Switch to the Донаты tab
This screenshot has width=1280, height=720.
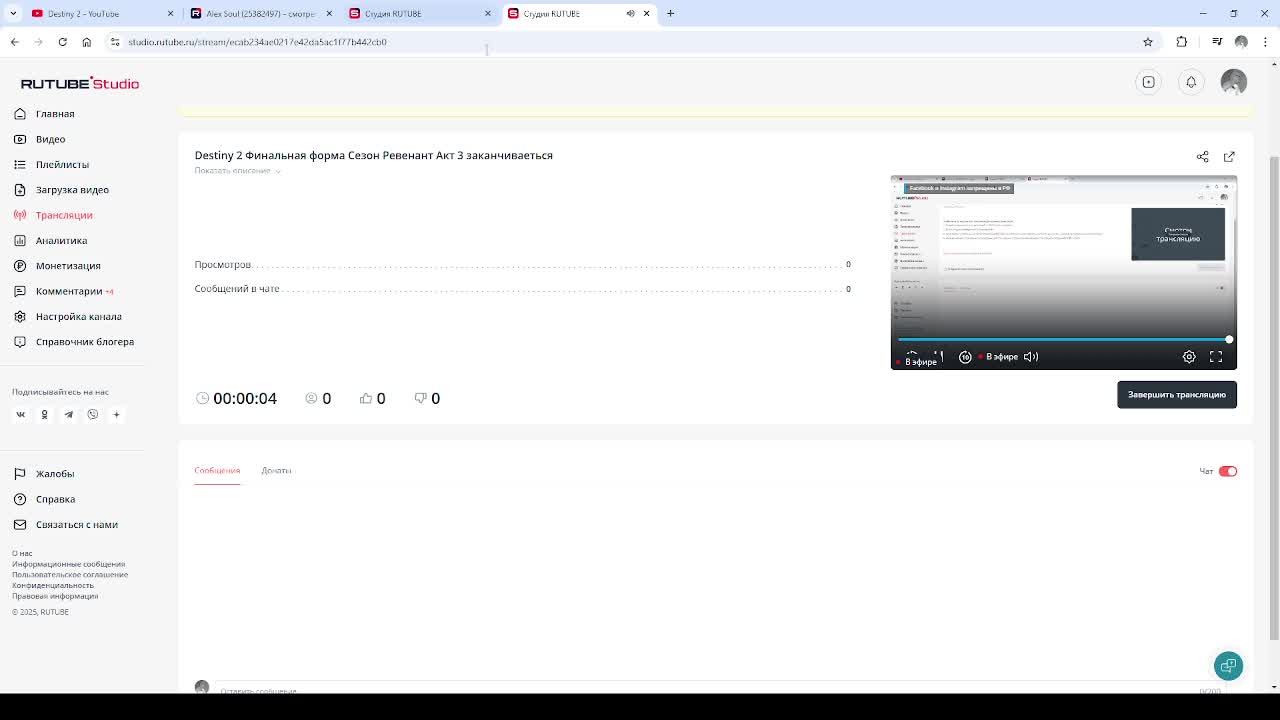point(276,471)
